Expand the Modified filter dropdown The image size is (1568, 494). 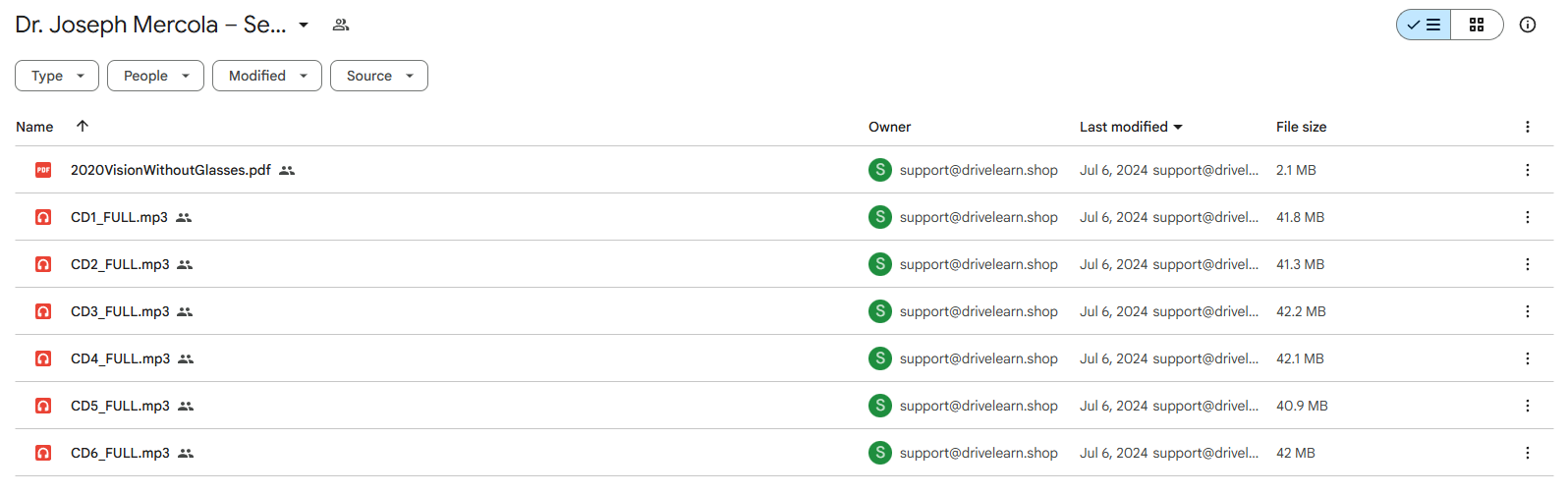click(267, 76)
